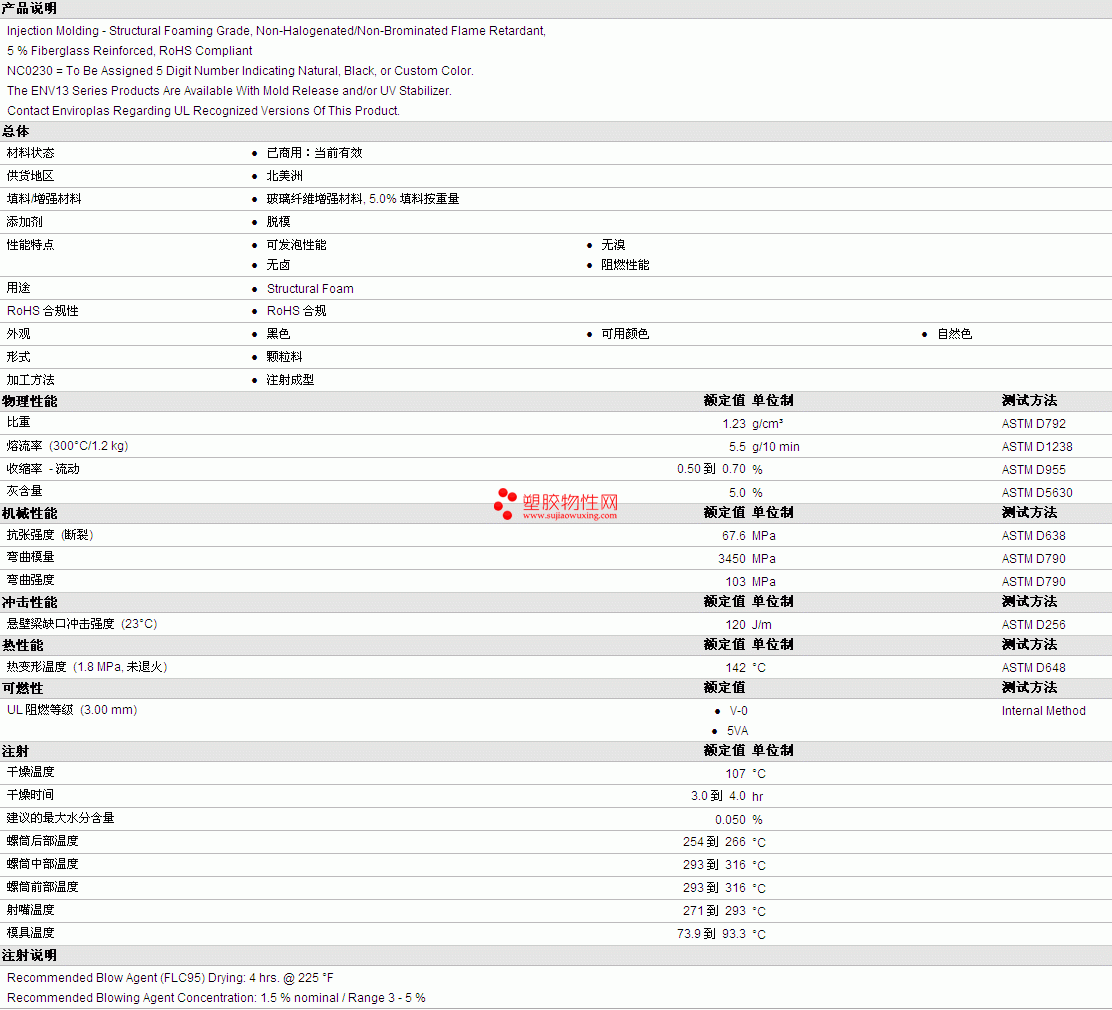Click the 北美洲 supply region value
1112x1010 pixels.
284,176
